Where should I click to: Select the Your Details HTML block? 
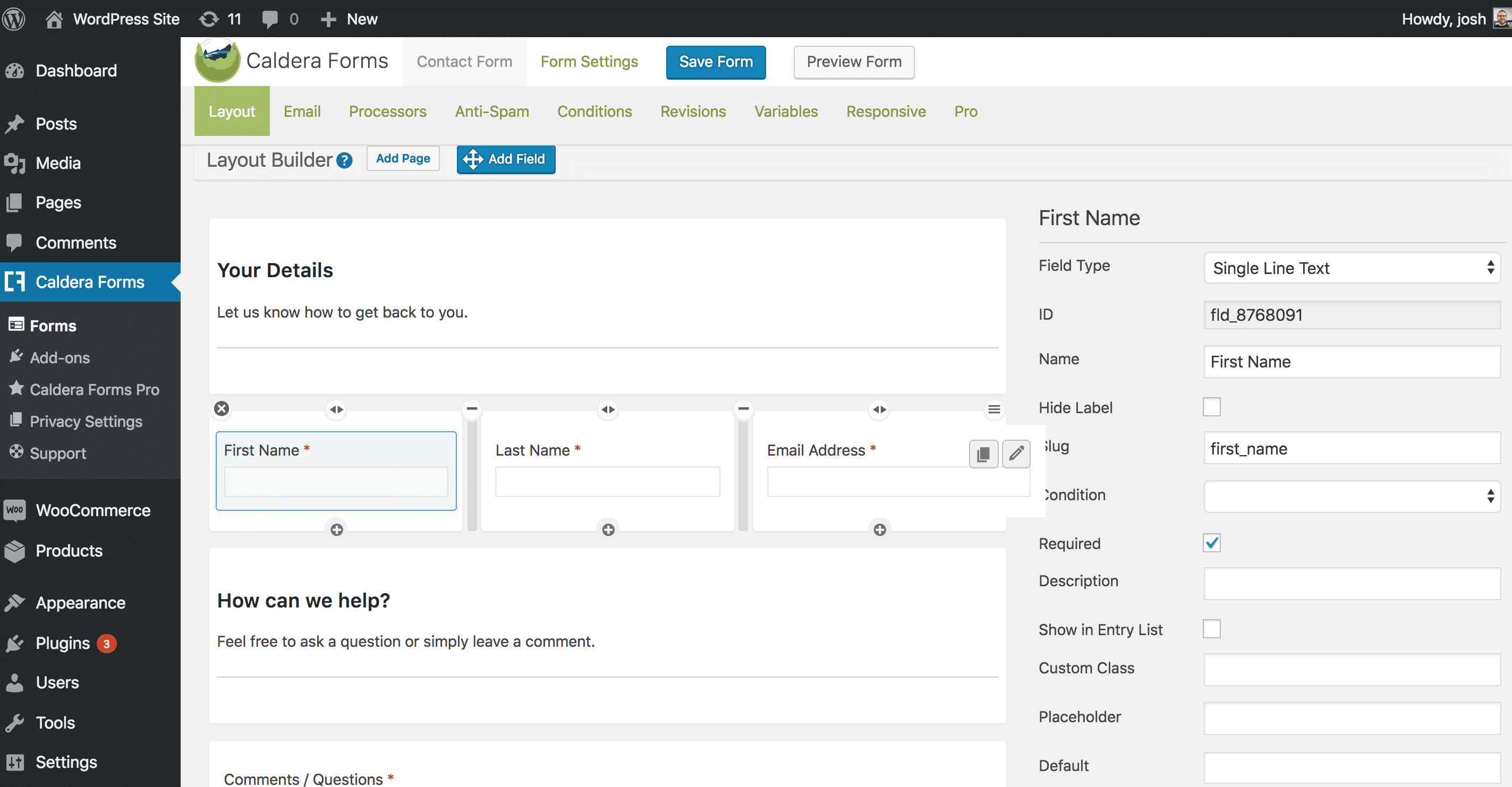(607, 306)
